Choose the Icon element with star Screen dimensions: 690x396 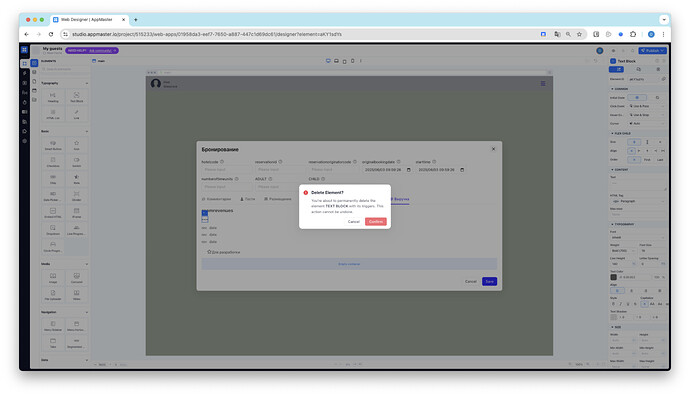77,145
